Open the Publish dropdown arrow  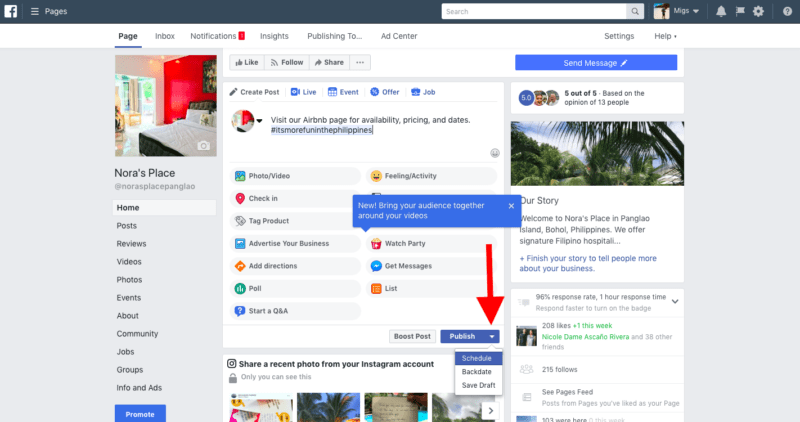coord(492,336)
